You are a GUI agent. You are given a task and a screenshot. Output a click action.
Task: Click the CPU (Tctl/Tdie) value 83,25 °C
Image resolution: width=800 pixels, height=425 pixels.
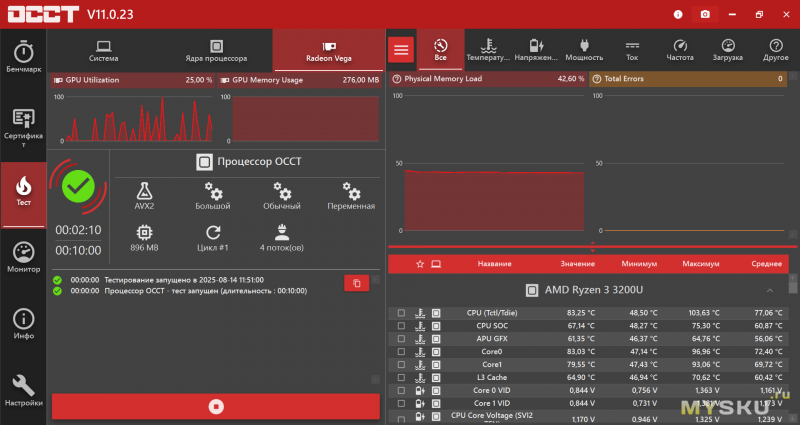[581, 313]
